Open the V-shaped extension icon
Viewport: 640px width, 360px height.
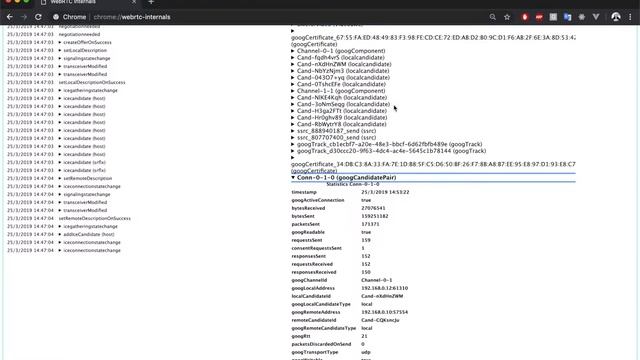[596, 17]
